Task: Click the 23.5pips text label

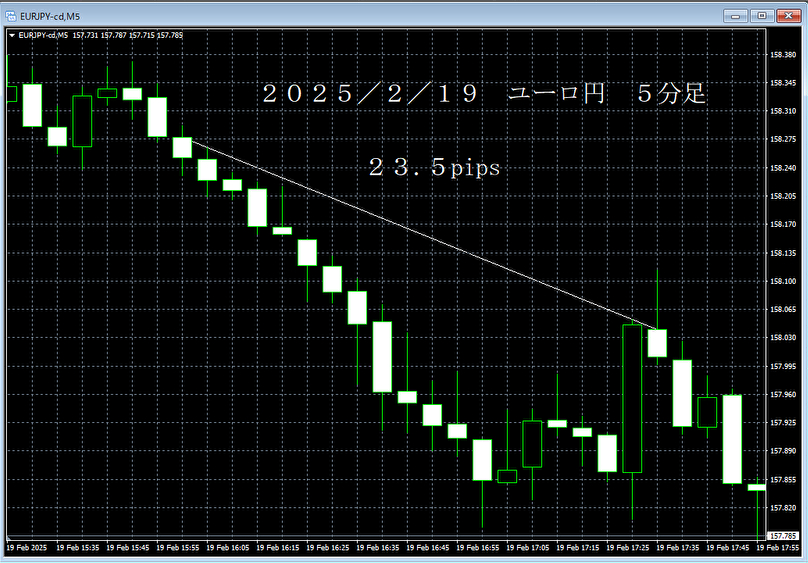Action: click(434, 169)
